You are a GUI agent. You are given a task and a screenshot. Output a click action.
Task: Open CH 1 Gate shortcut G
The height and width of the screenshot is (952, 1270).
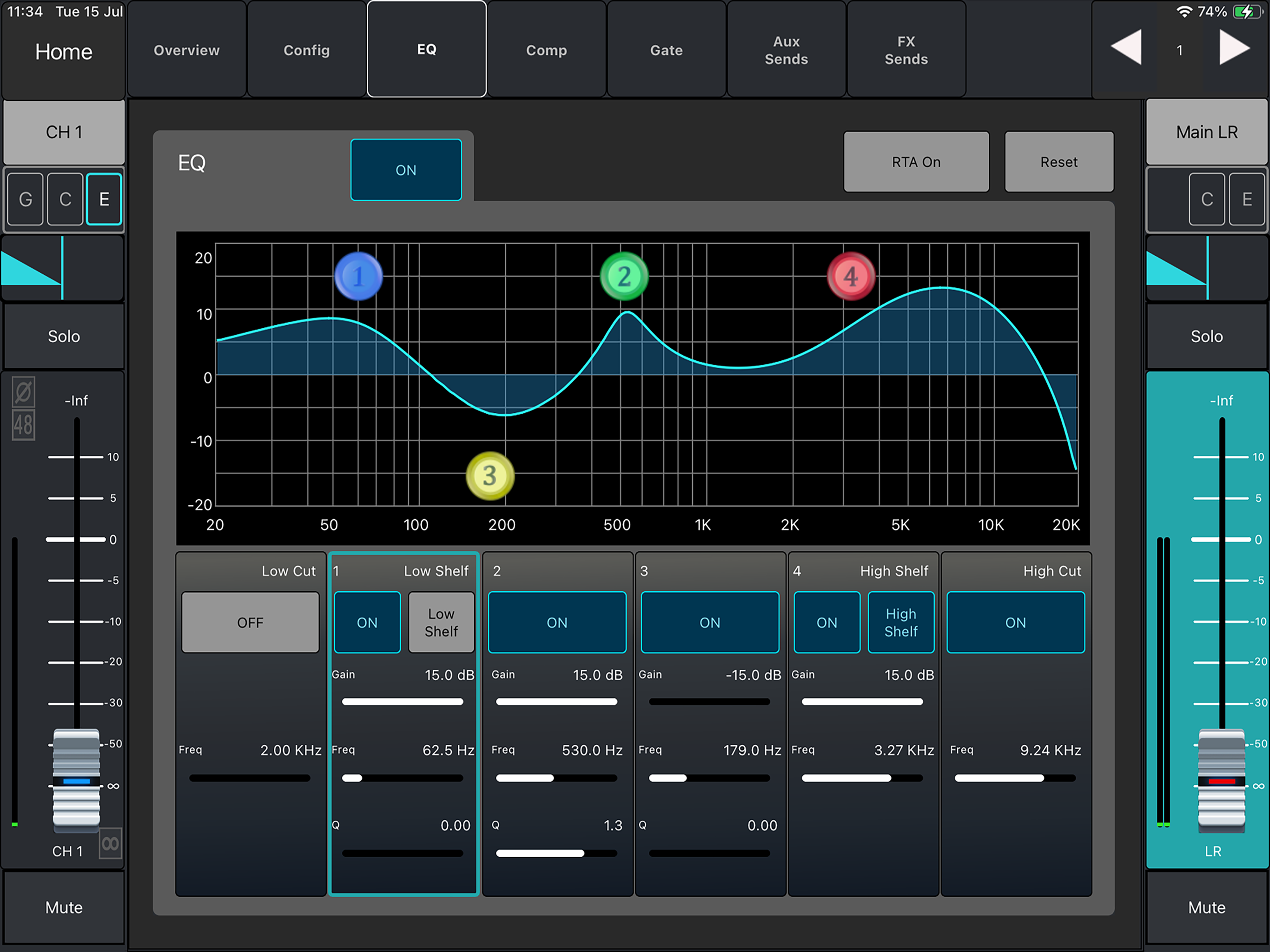[x=25, y=199]
